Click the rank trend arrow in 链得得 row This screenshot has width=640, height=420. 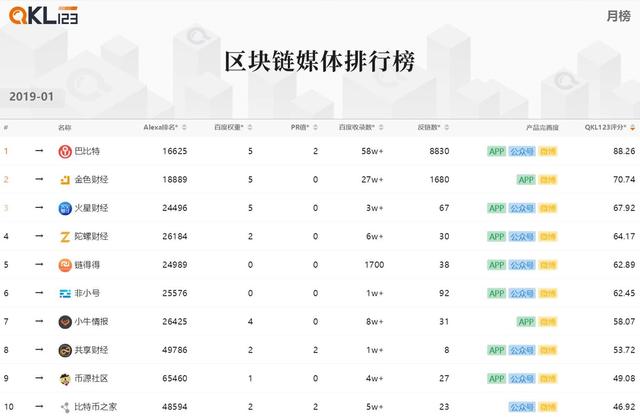pos(39,264)
